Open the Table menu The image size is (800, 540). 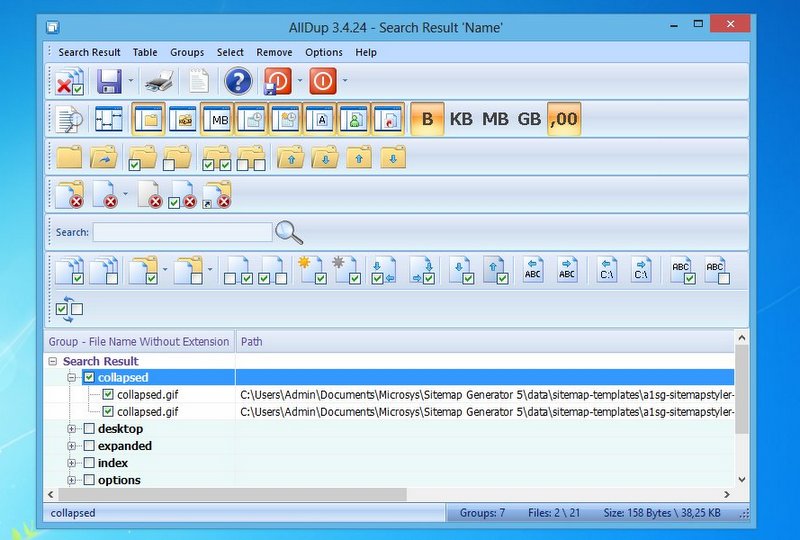(145, 53)
